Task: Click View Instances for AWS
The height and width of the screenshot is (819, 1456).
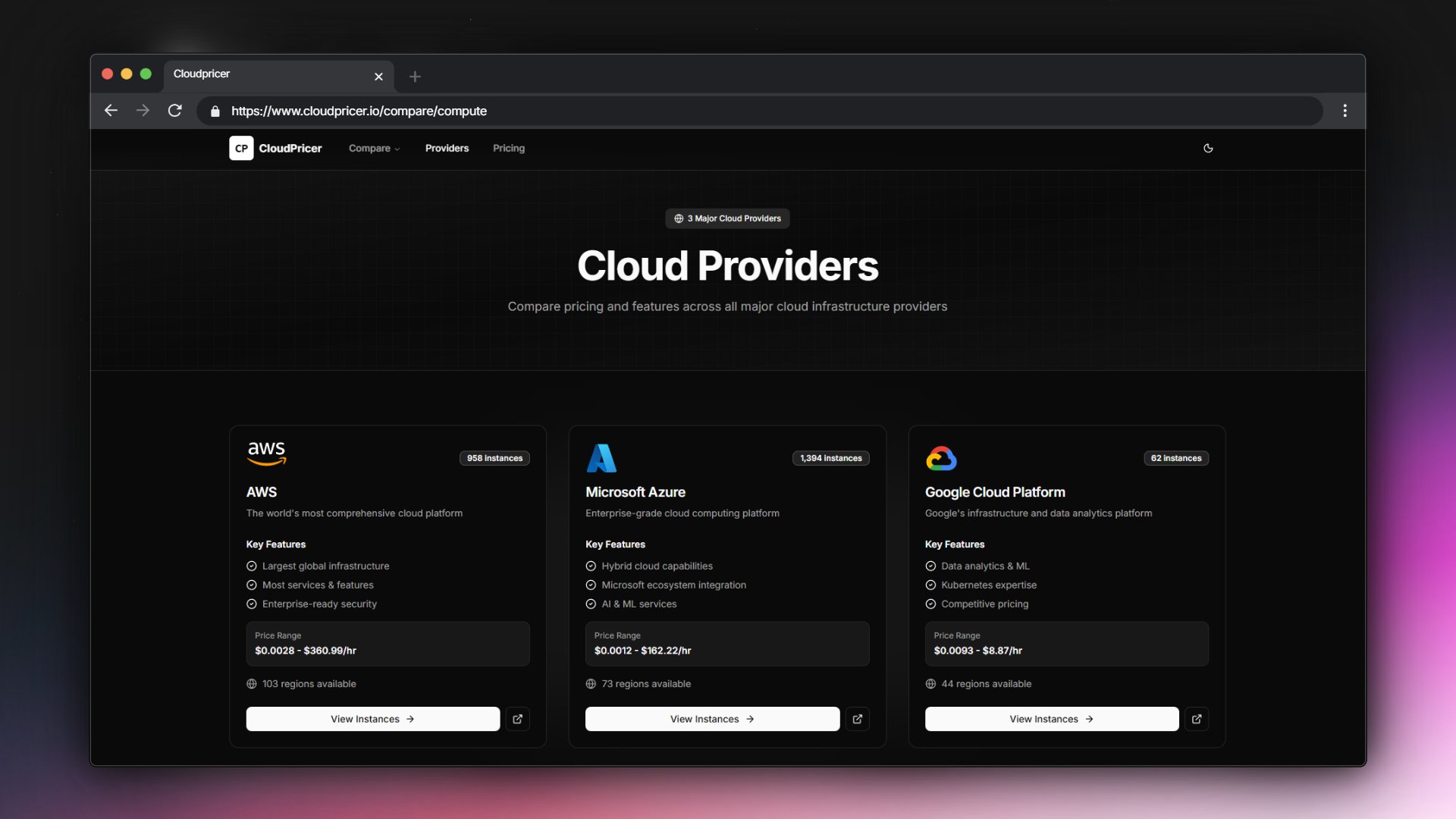Action: (372, 719)
